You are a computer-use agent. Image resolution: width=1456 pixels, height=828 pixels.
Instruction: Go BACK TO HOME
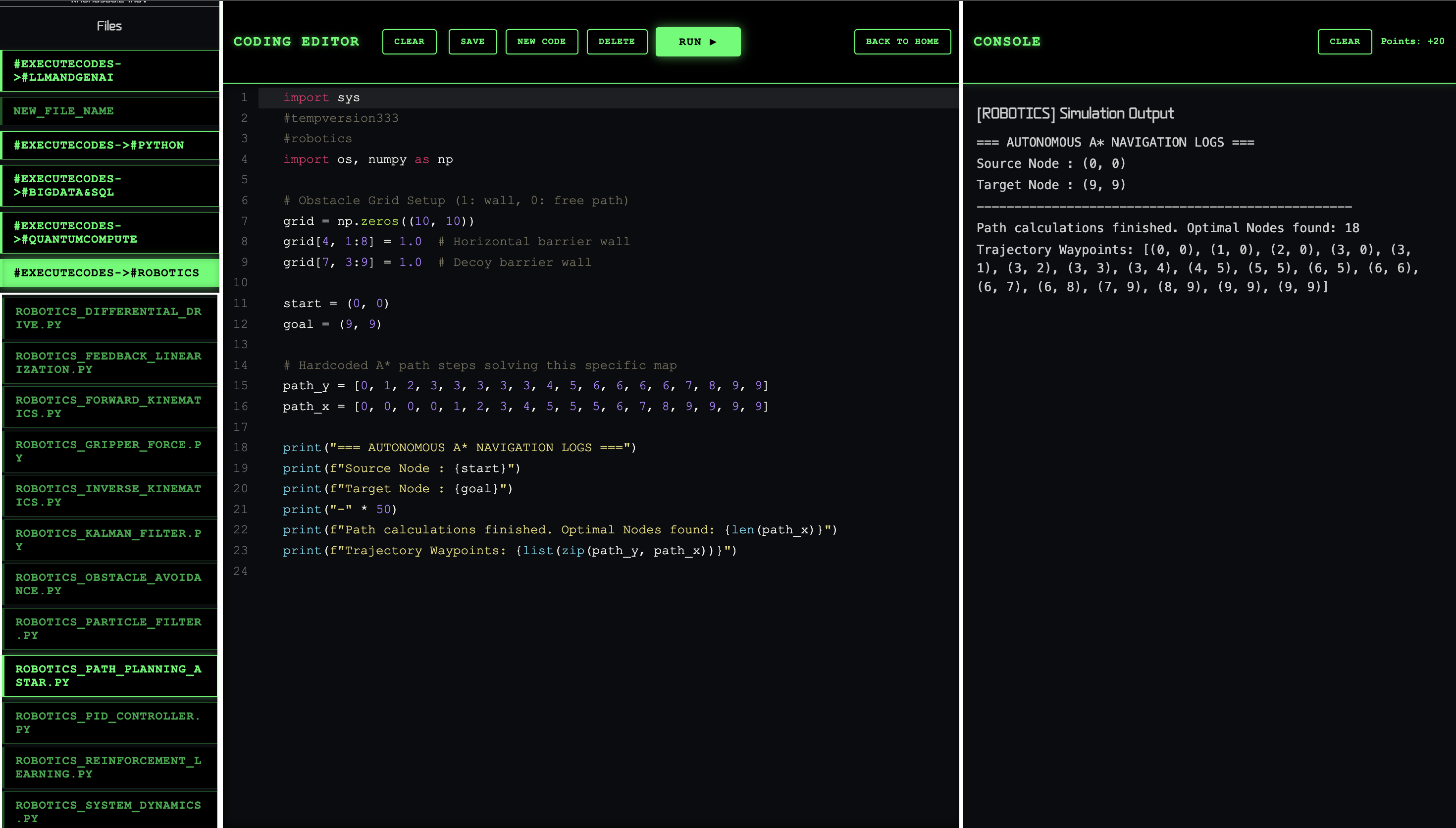(x=902, y=42)
